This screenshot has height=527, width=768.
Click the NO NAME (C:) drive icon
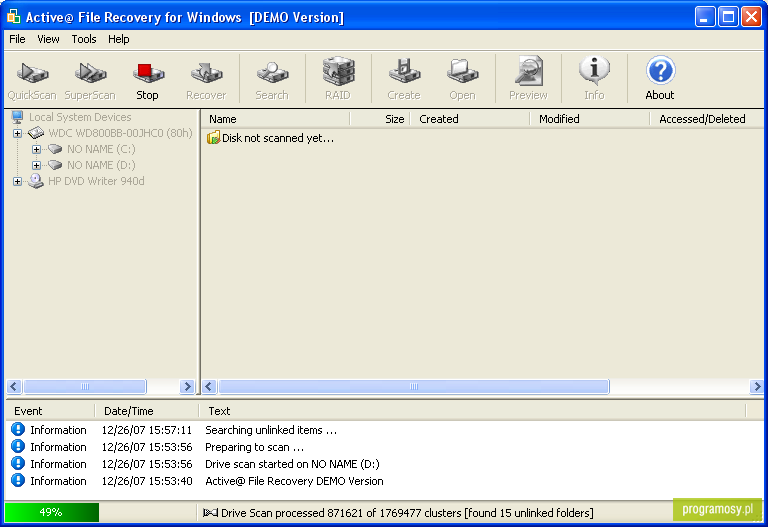tap(55, 149)
